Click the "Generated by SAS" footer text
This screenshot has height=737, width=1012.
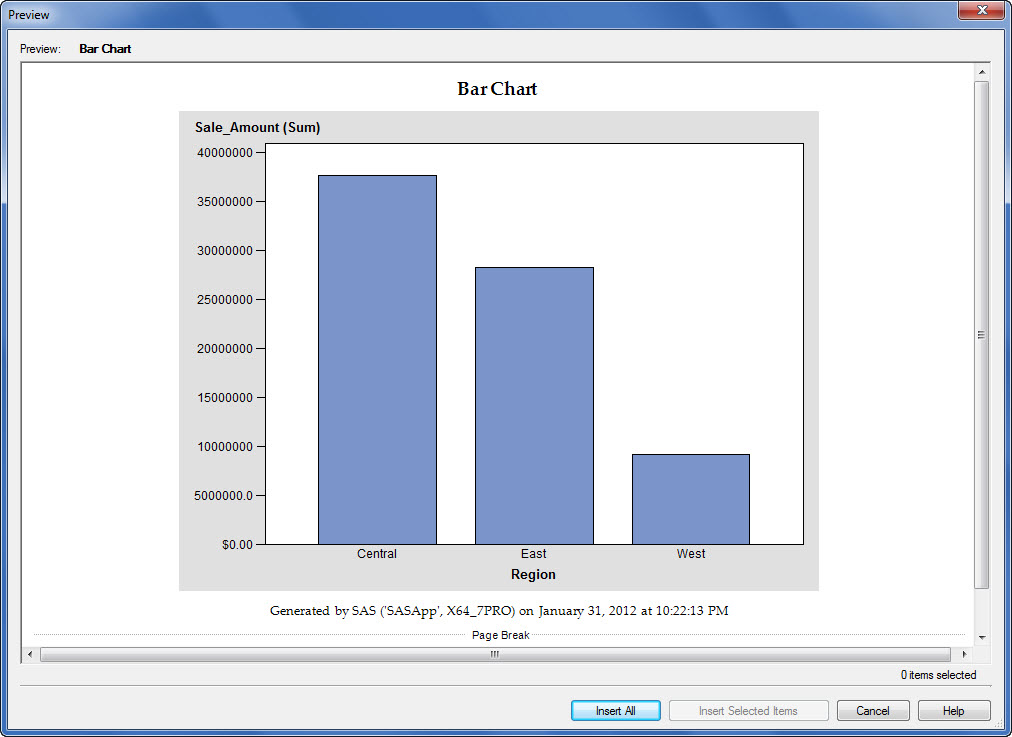click(x=499, y=611)
